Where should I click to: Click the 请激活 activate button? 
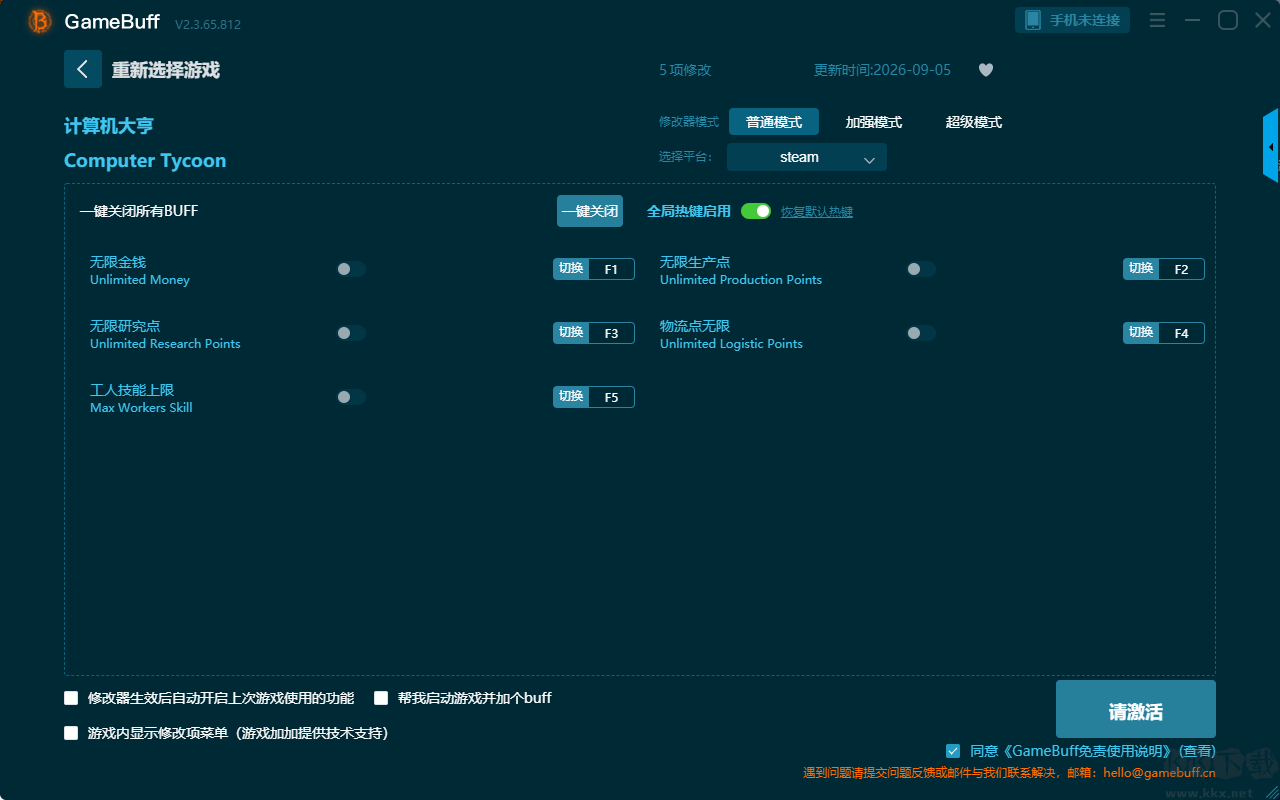[1136, 709]
